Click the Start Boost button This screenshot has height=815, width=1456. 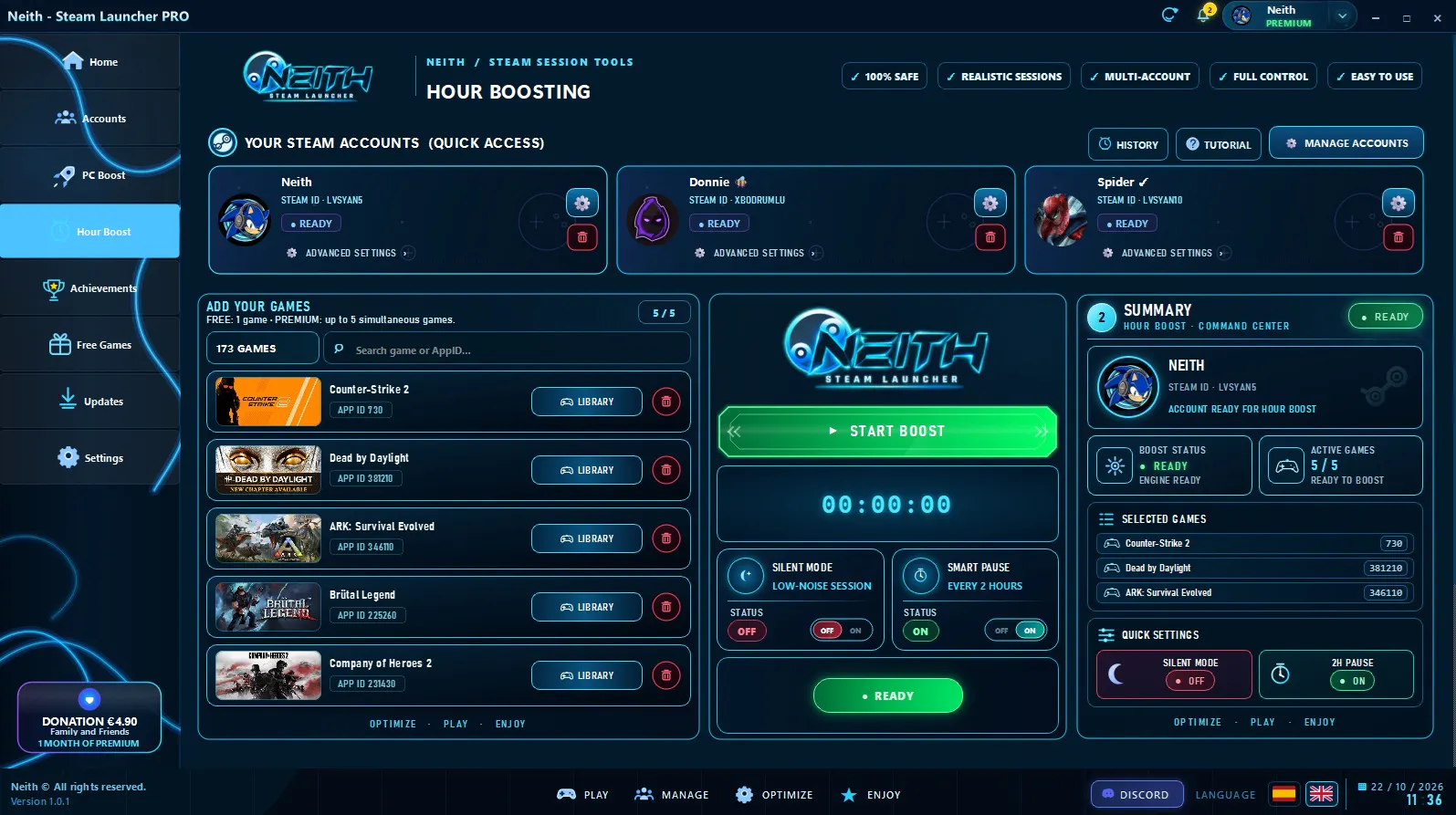tap(887, 431)
